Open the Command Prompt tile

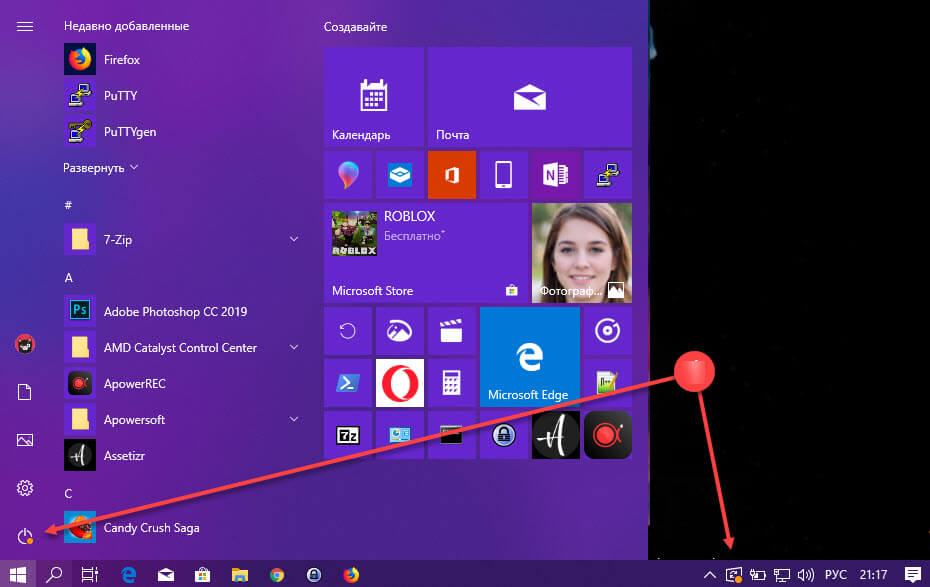(452, 435)
